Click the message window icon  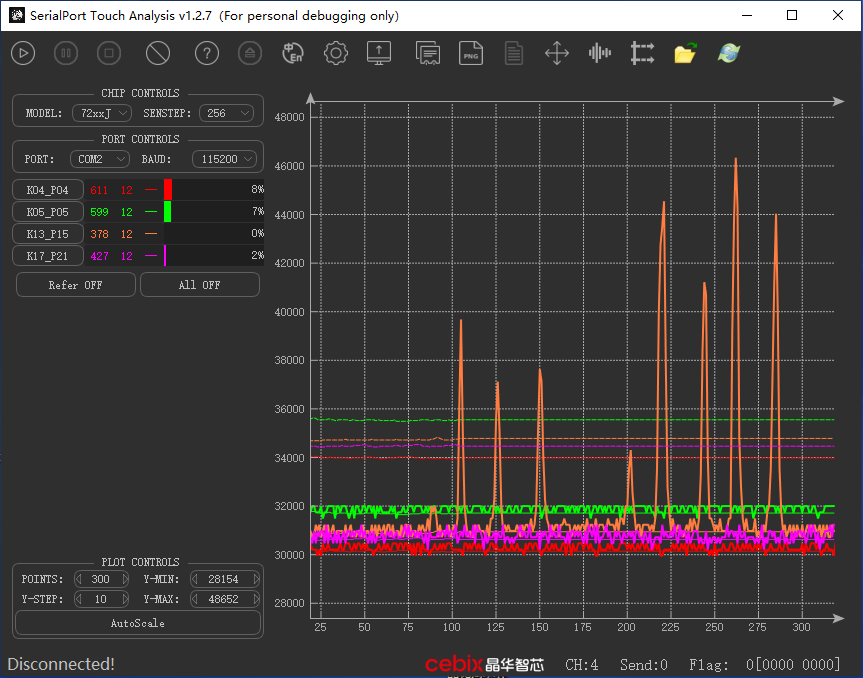point(428,53)
